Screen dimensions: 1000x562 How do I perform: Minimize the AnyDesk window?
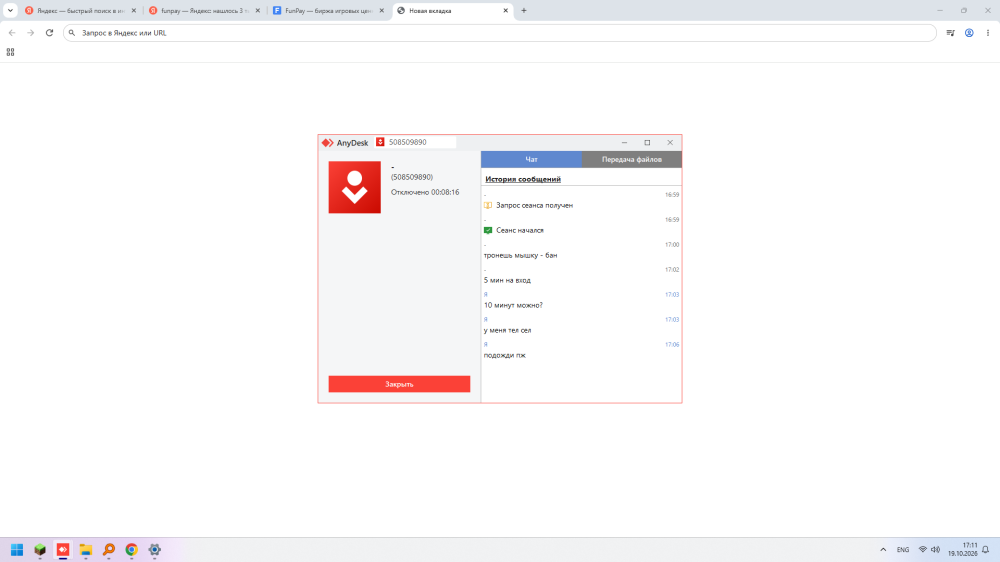click(624, 143)
